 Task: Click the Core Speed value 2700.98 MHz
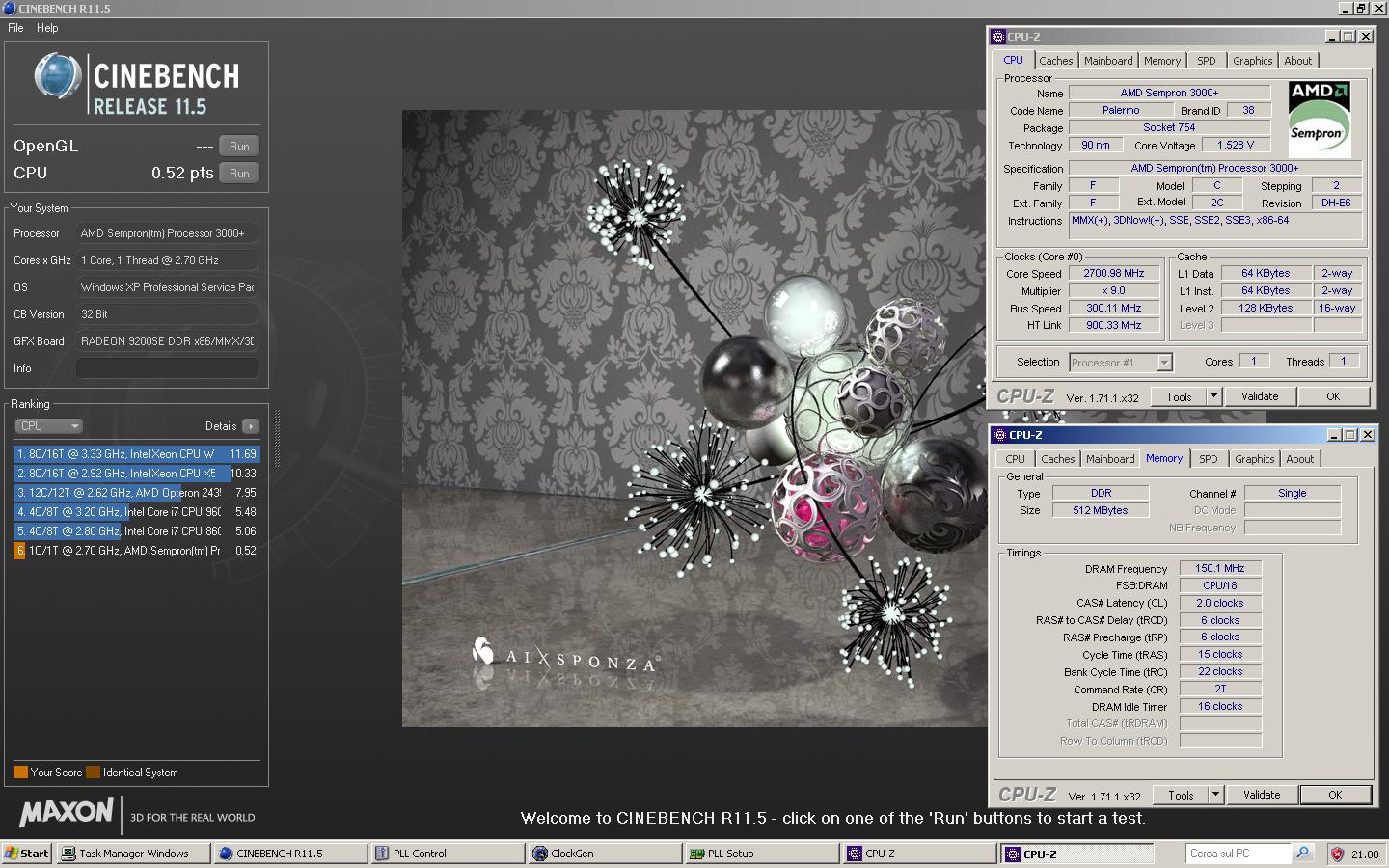(1114, 274)
